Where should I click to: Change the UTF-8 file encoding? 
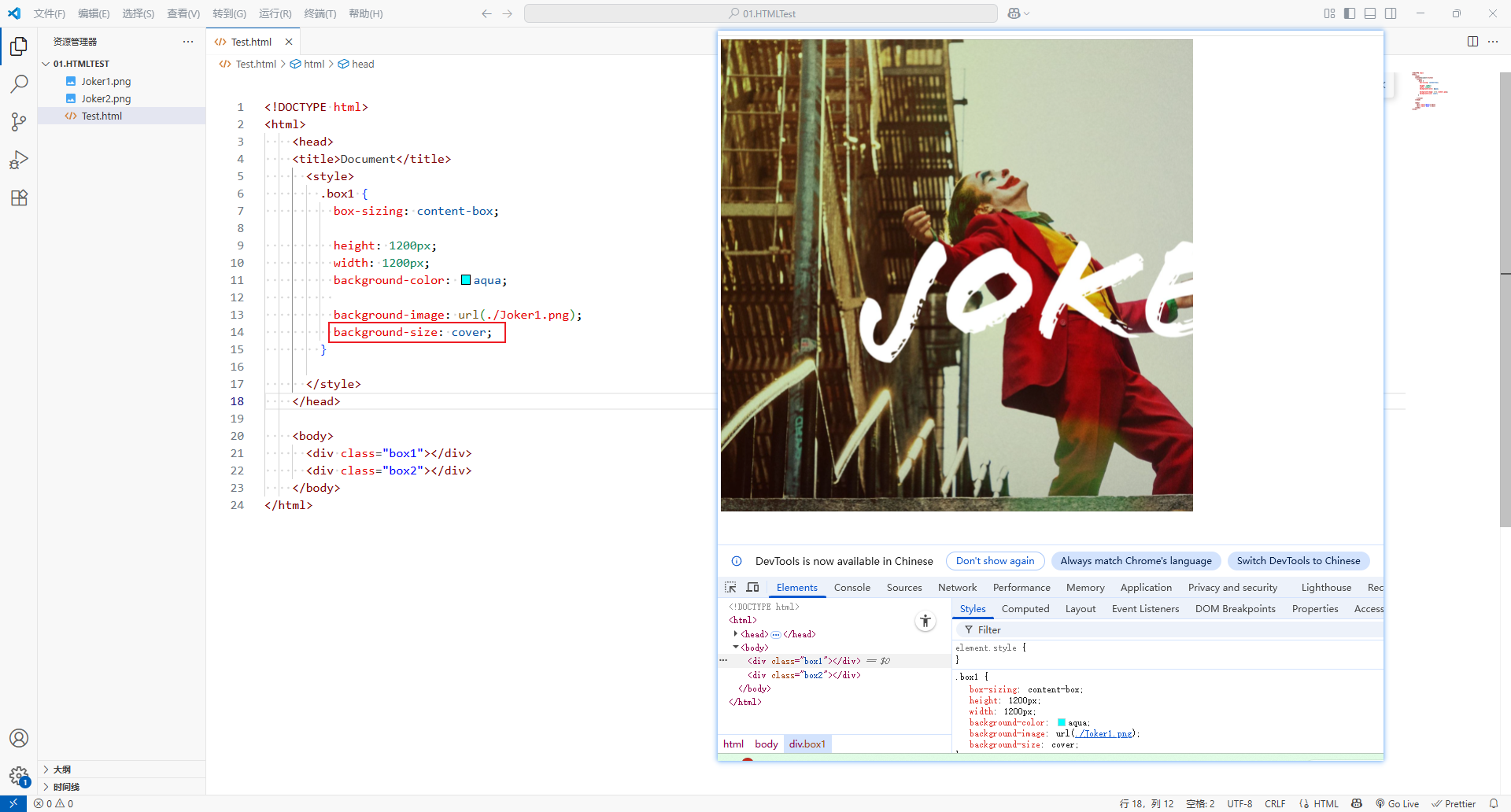tap(1239, 803)
